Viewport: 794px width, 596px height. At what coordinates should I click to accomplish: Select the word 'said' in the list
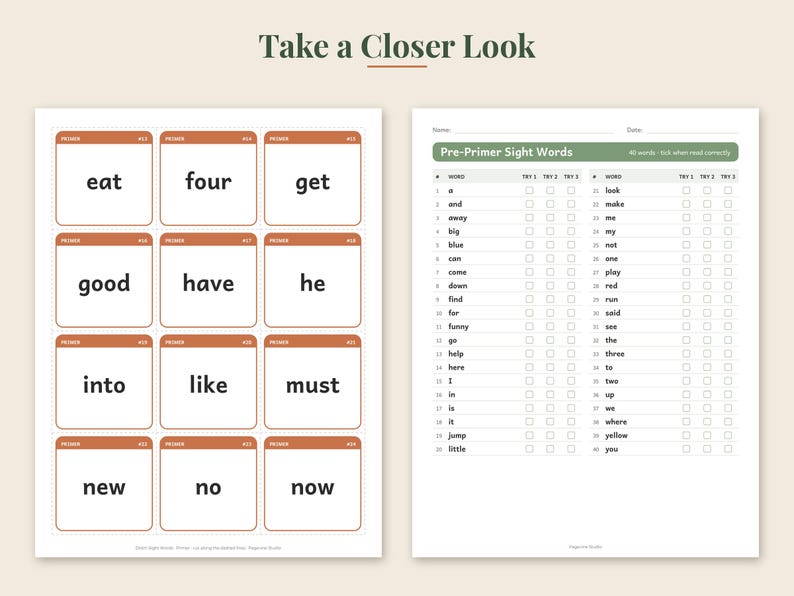613,313
